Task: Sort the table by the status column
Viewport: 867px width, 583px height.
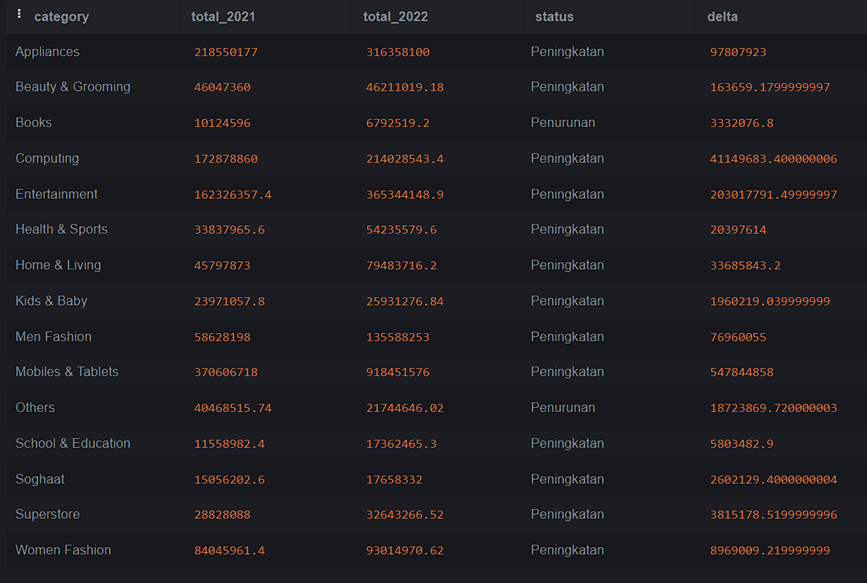Action: 553,16
